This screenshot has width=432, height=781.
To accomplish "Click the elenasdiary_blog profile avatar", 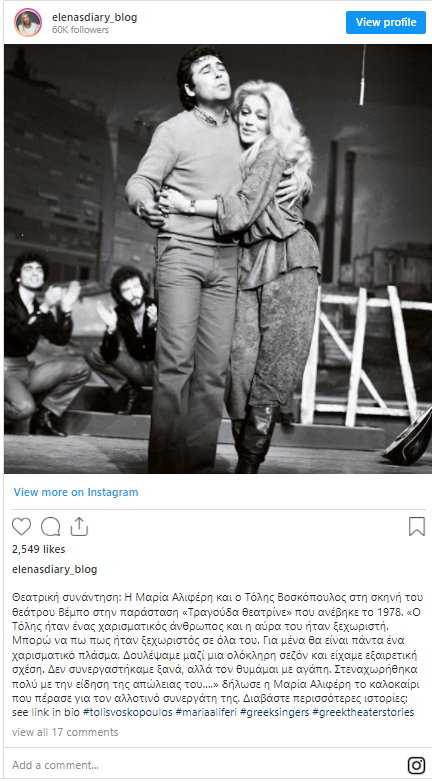I will pos(28,22).
